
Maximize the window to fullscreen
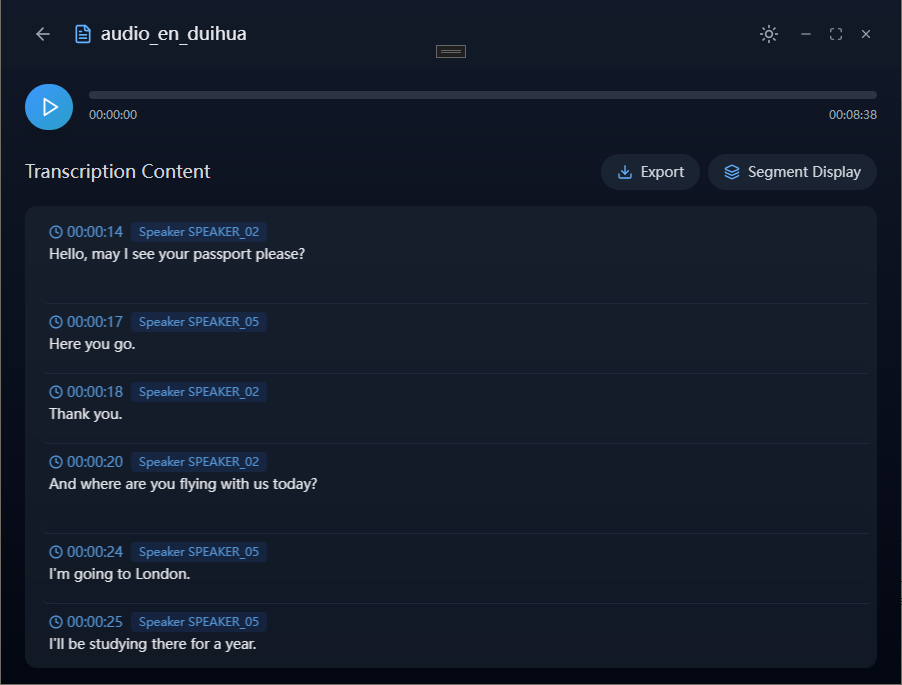[x=836, y=35]
